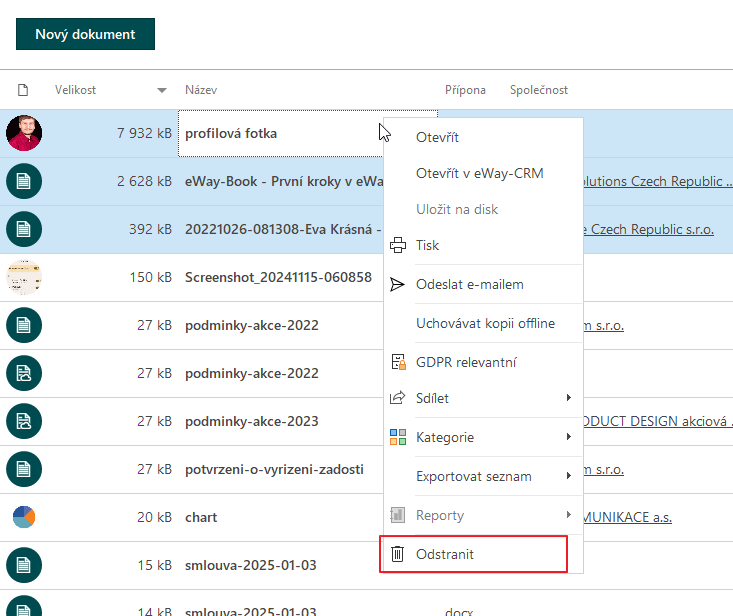Toggle GDPR relevantní option
This screenshot has width=733, height=616.
coord(466,362)
